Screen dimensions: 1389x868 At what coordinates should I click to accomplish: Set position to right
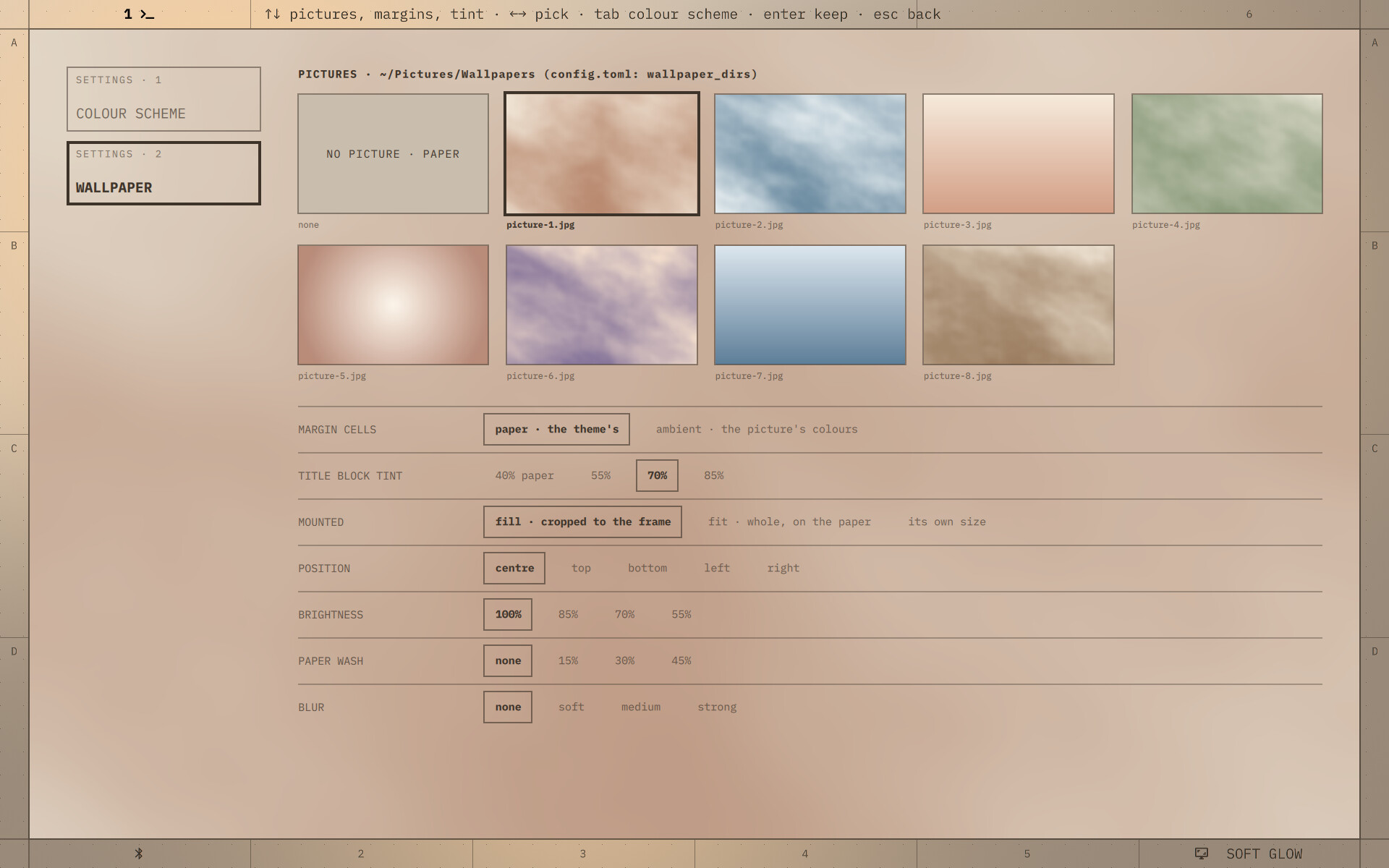click(x=783, y=568)
